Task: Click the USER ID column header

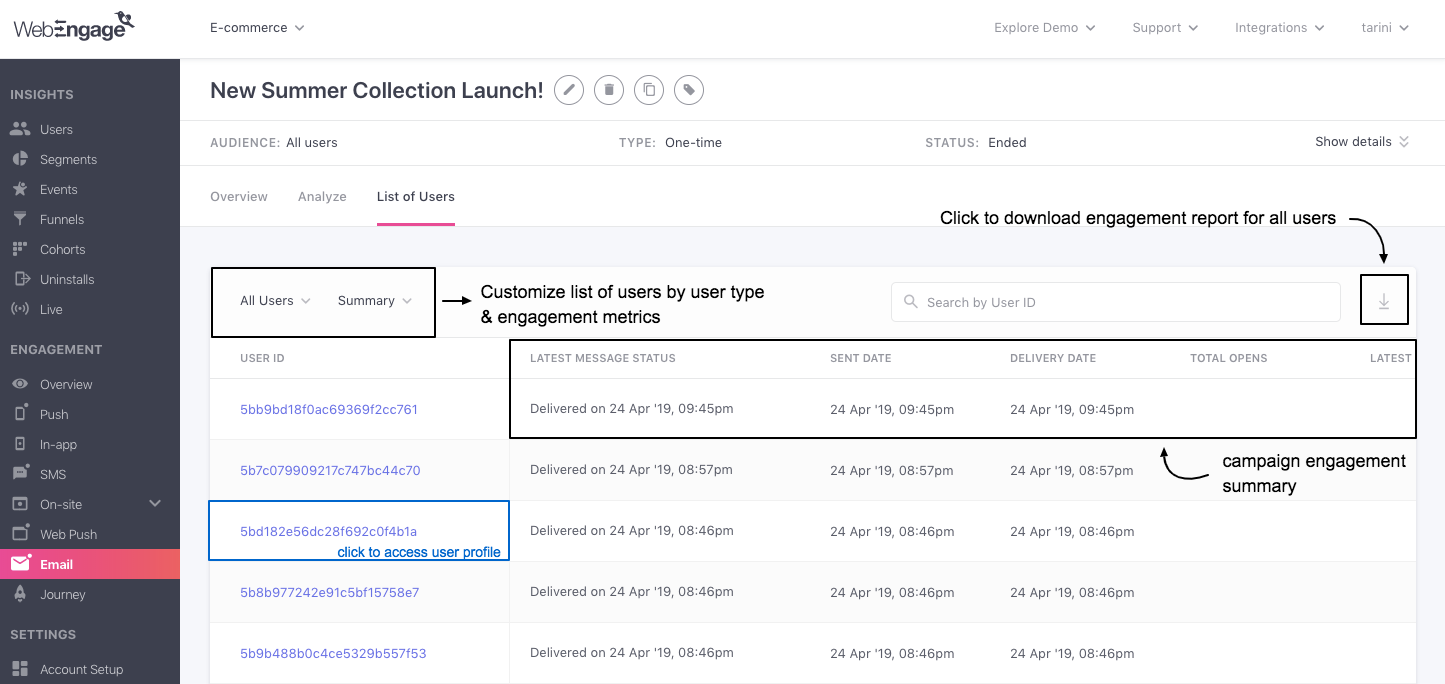Action: tap(262, 358)
